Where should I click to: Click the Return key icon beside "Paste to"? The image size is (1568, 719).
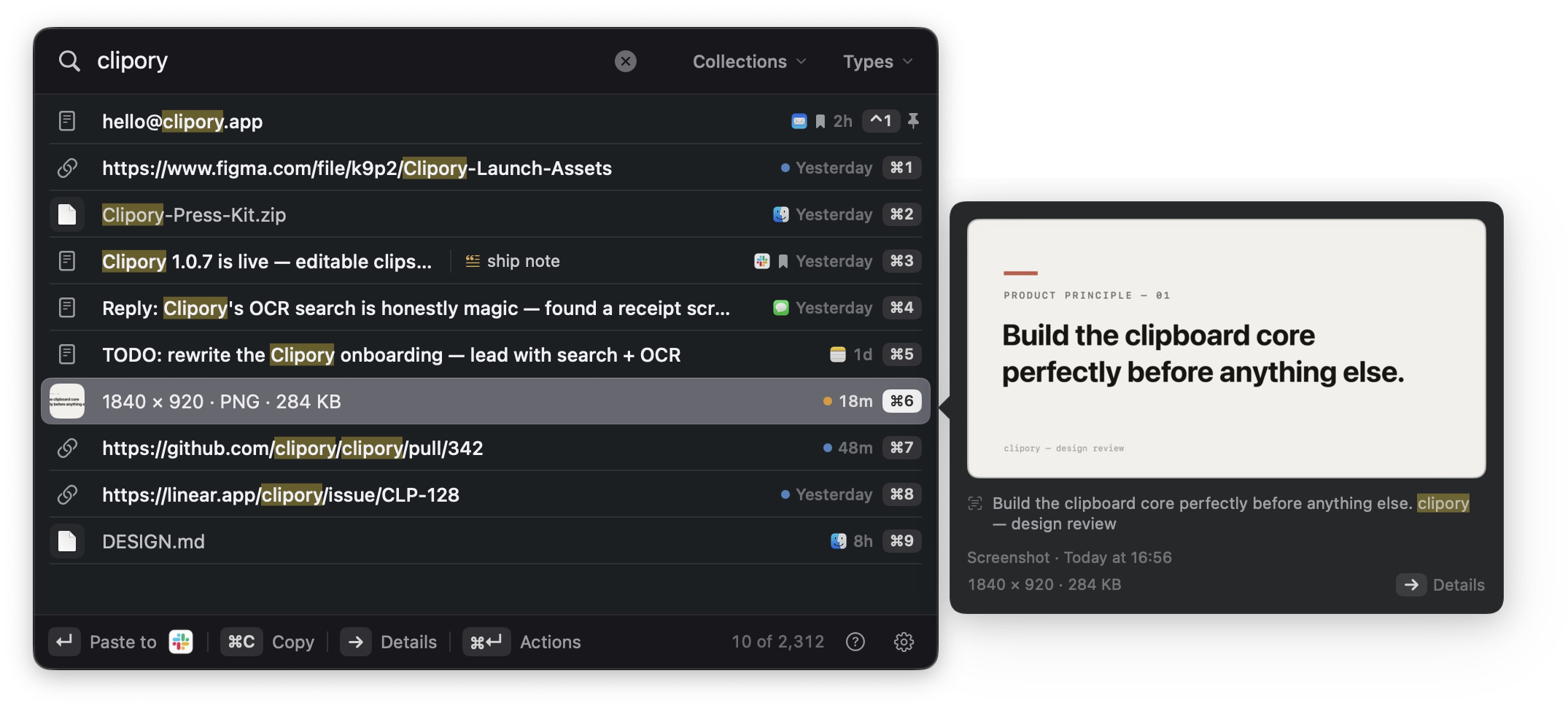(x=64, y=642)
